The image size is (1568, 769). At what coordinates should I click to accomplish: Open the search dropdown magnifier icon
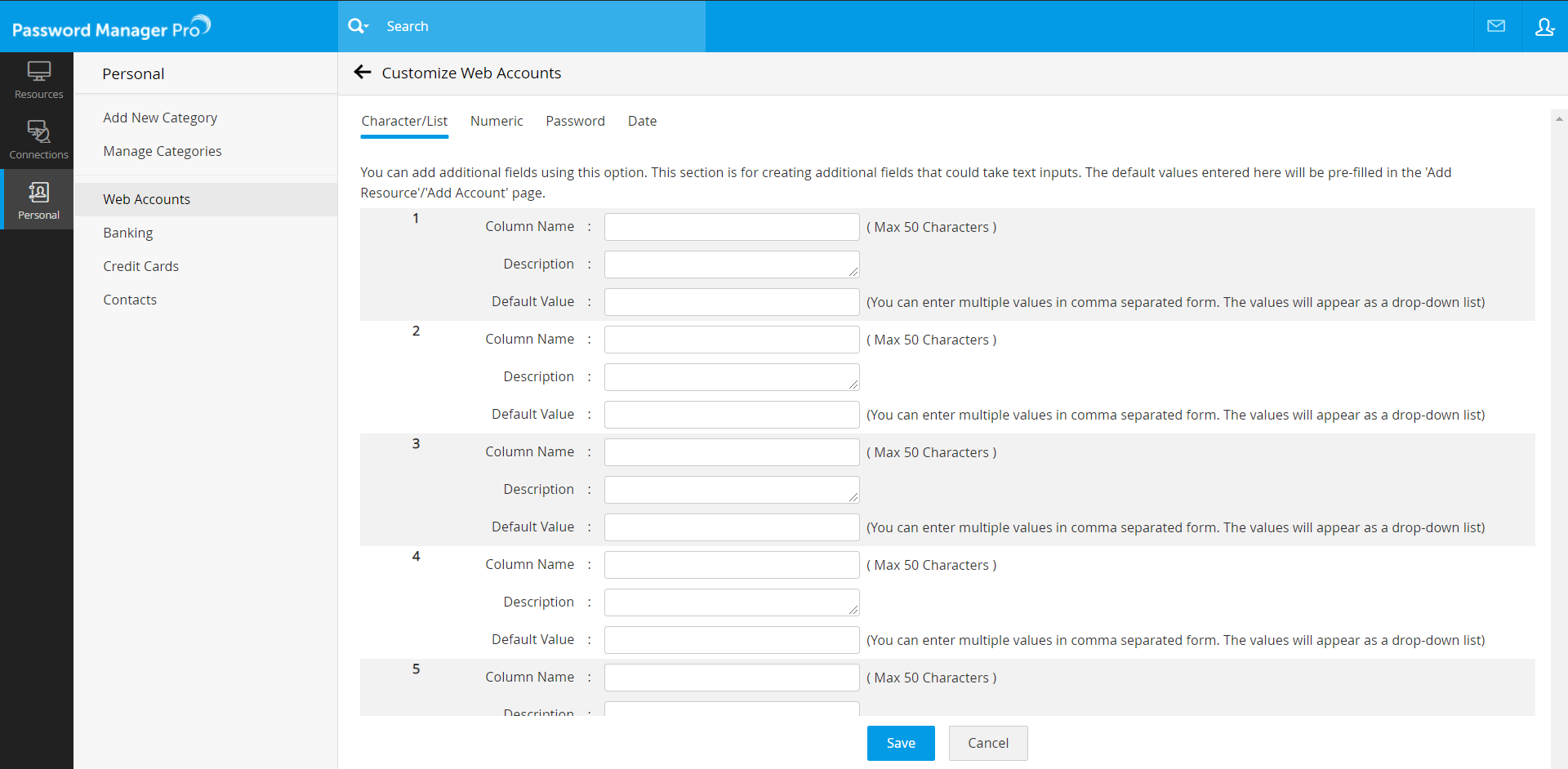(x=358, y=26)
